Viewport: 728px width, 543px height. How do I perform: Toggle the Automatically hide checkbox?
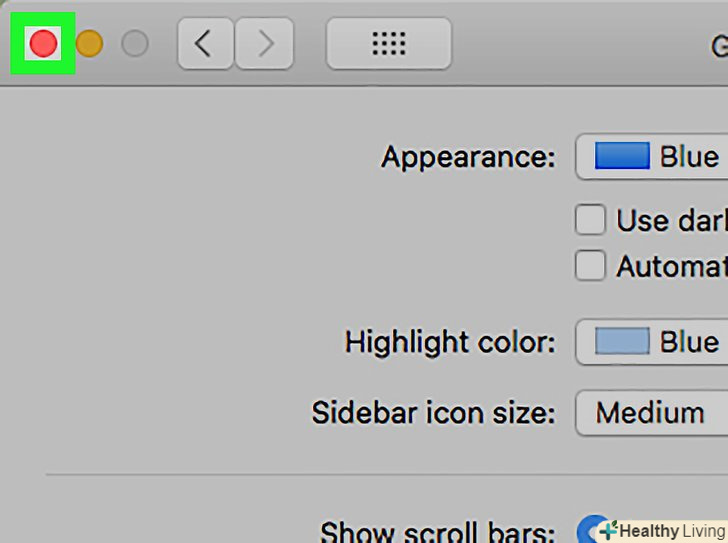(x=591, y=266)
